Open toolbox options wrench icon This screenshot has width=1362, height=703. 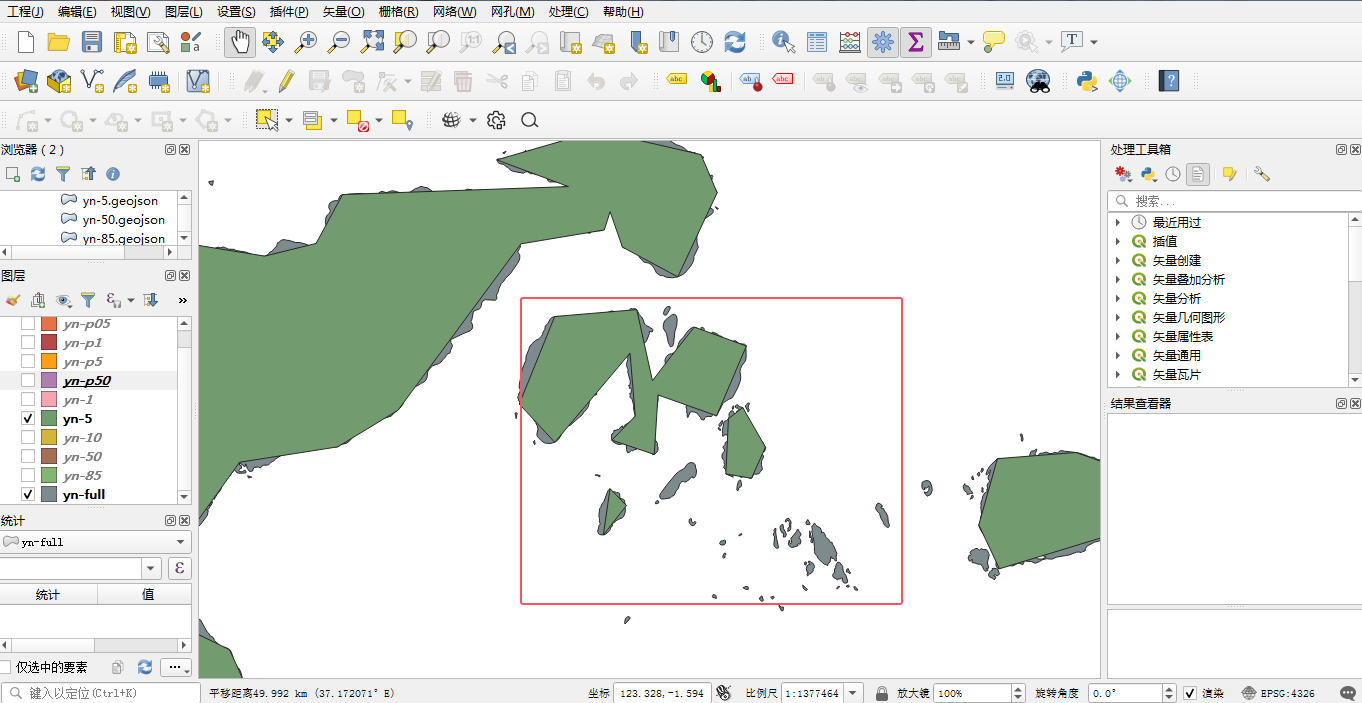[x=1261, y=174]
